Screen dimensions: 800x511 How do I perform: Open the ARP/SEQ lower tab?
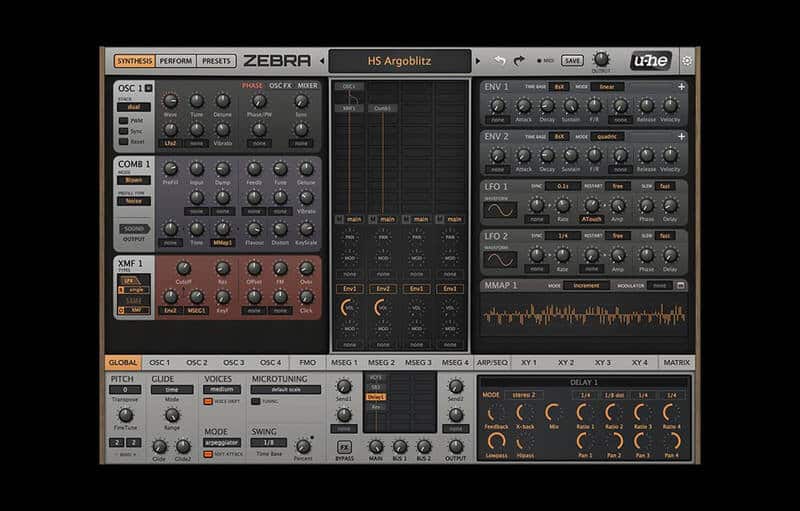pyautogui.click(x=492, y=362)
